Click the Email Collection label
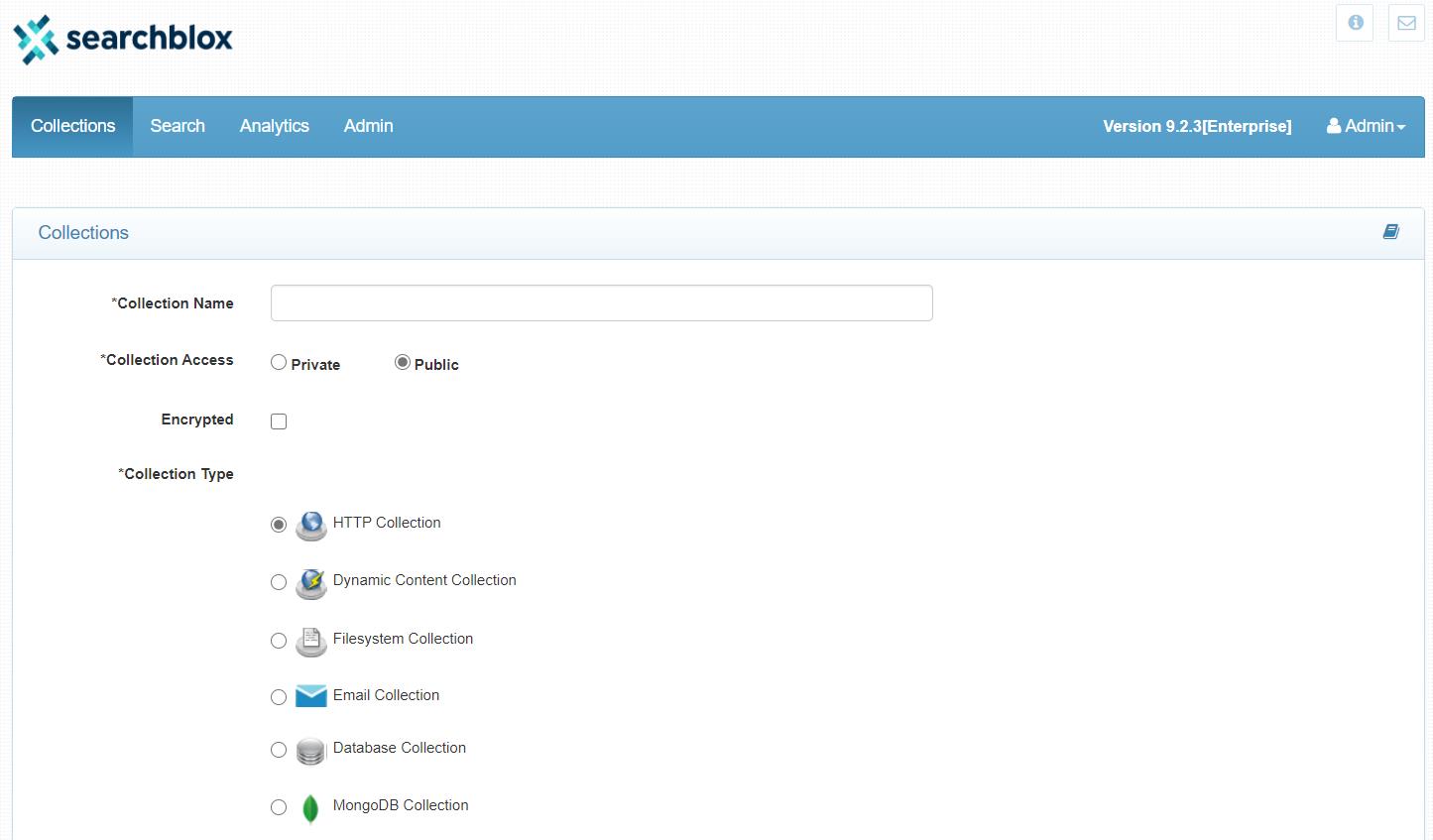The height and width of the screenshot is (840, 1433). pos(386,695)
